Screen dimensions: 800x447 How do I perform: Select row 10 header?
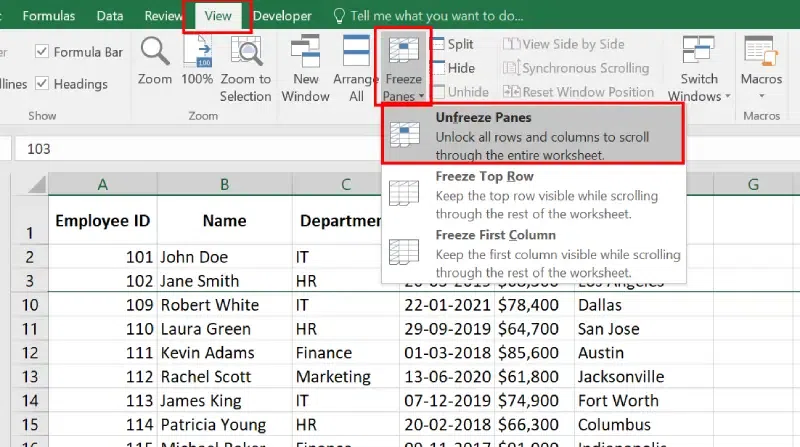point(30,305)
